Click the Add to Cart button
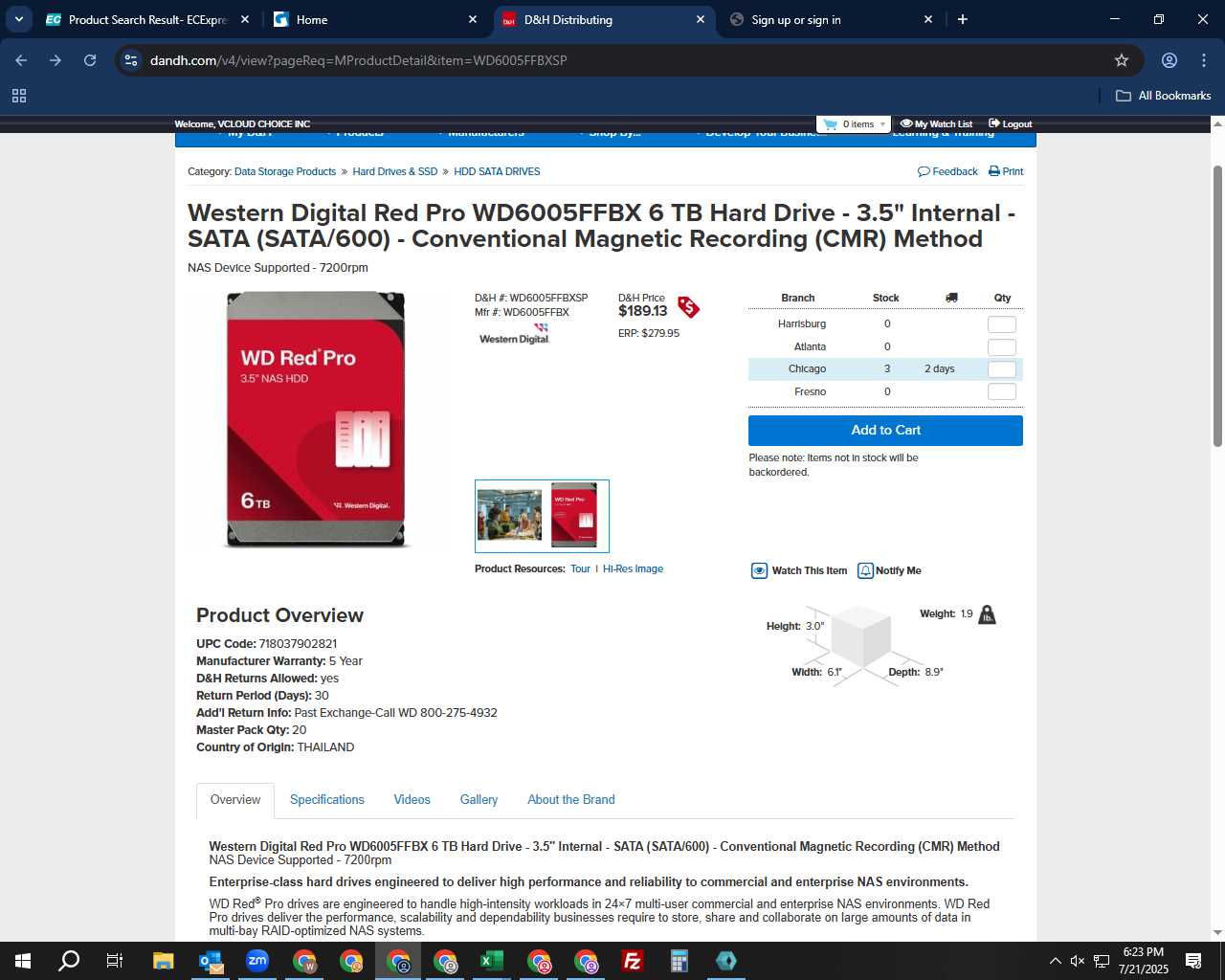This screenshot has height=980, width=1225. (x=885, y=430)
